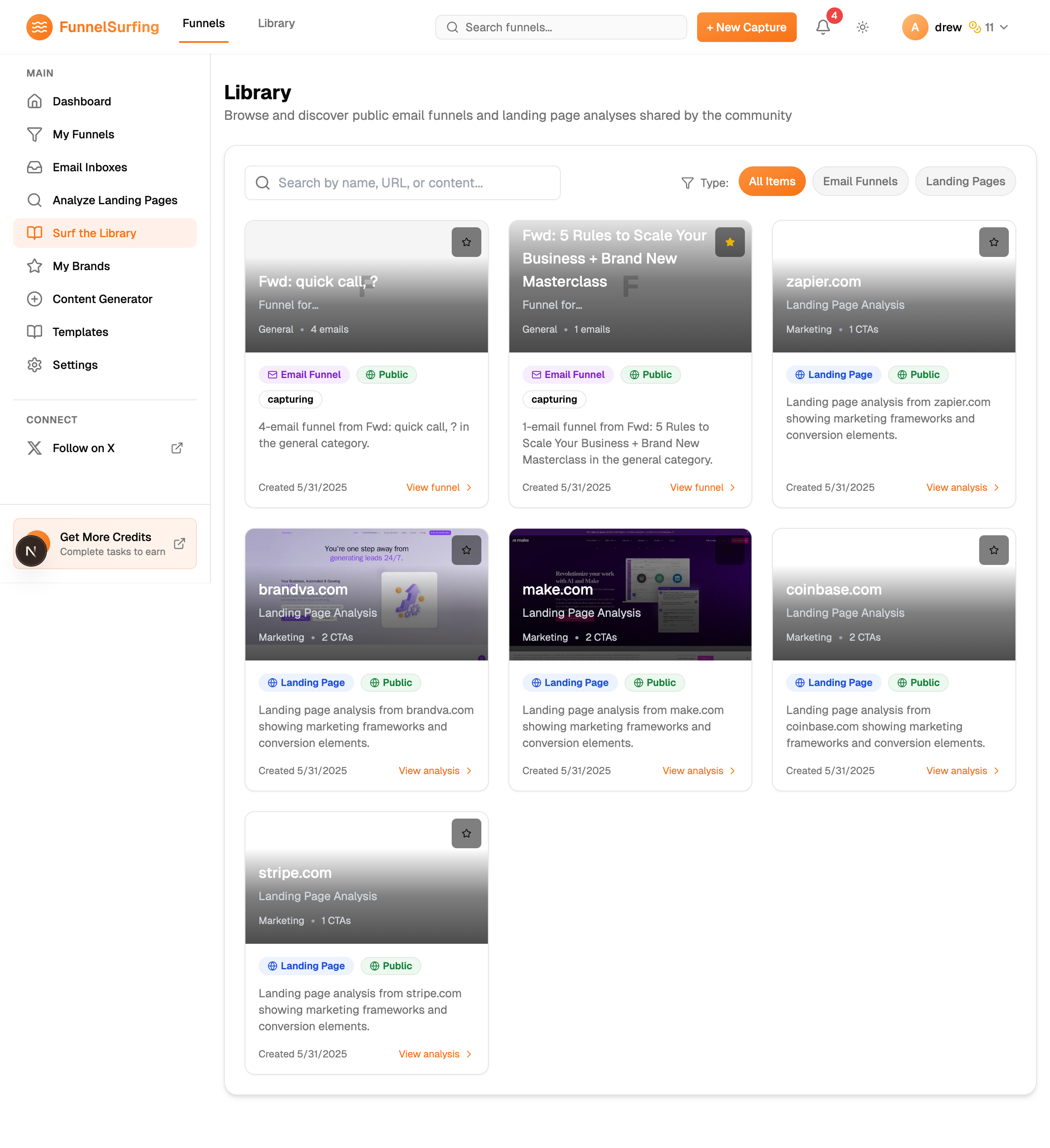Click View analysis on brandva.com card
The height and width of the screenshot is (1148, 1050).
point(435,770)
